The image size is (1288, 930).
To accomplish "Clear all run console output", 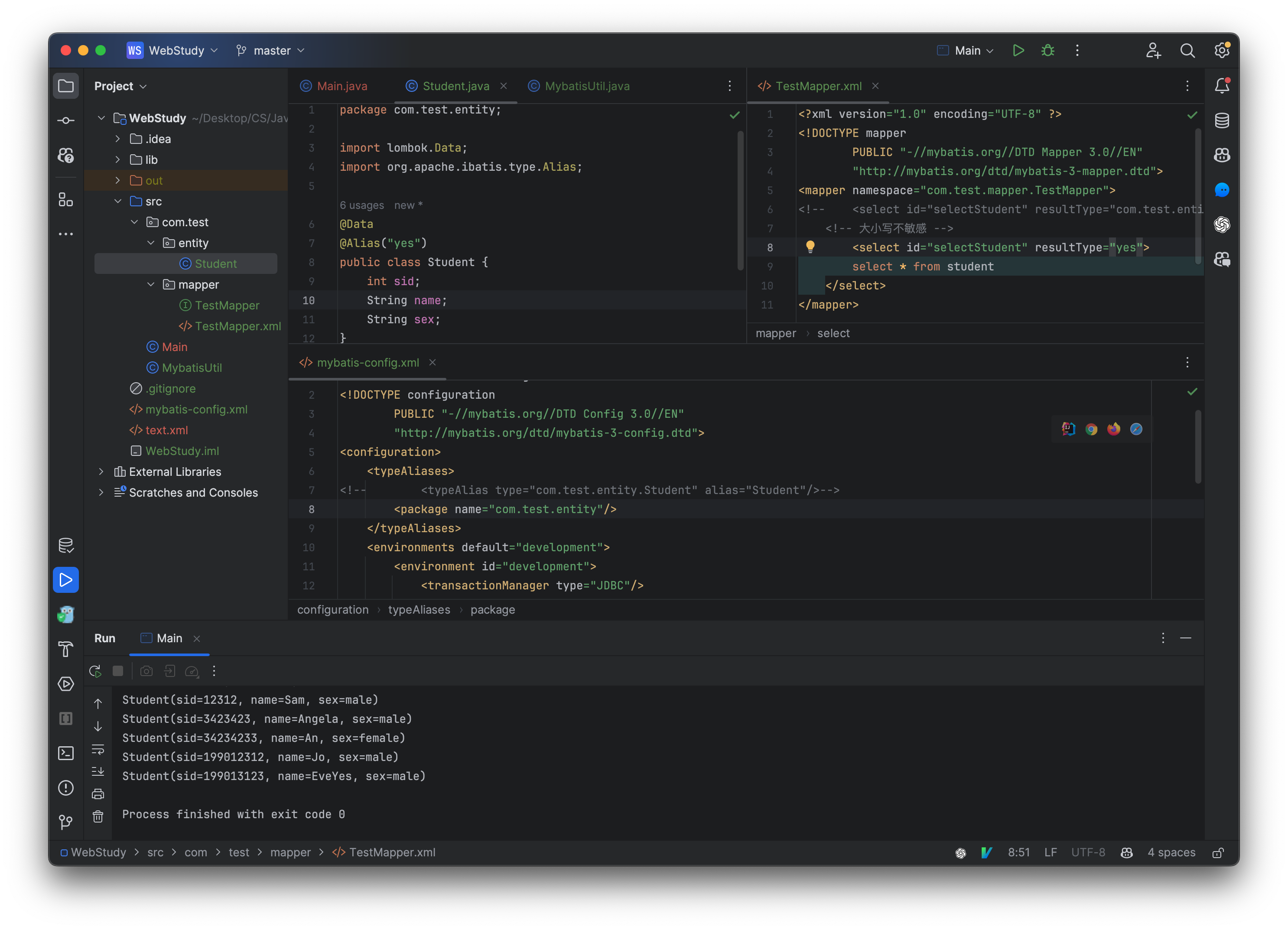I will click(x=98, y=816).
